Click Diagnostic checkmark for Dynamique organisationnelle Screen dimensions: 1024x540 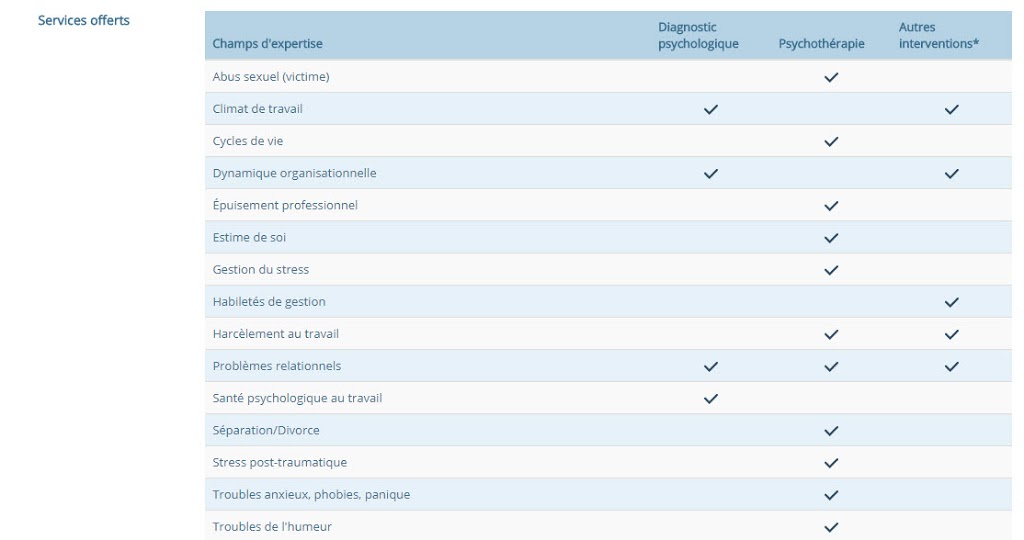click(x=711, y=174)
